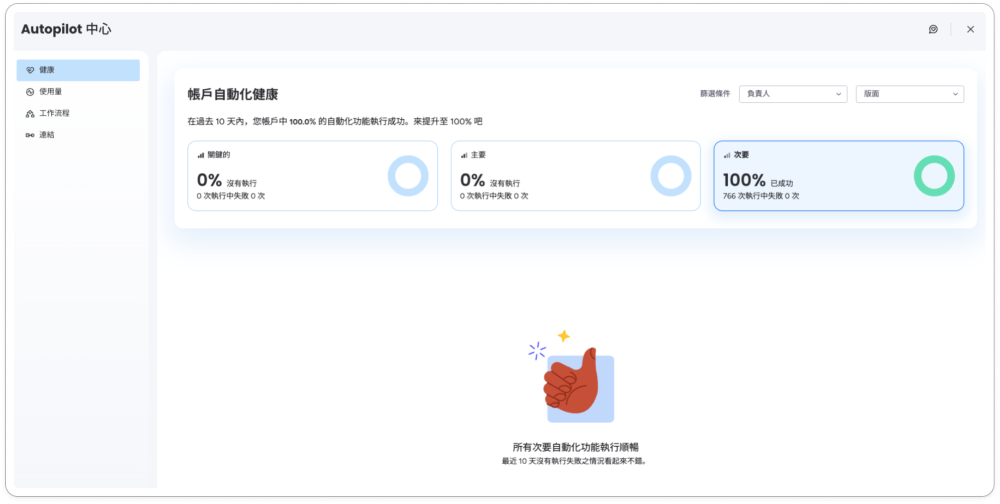Select the 次要 100% success card
Screen dimensions: 1000x504
(x=838, y=175)
